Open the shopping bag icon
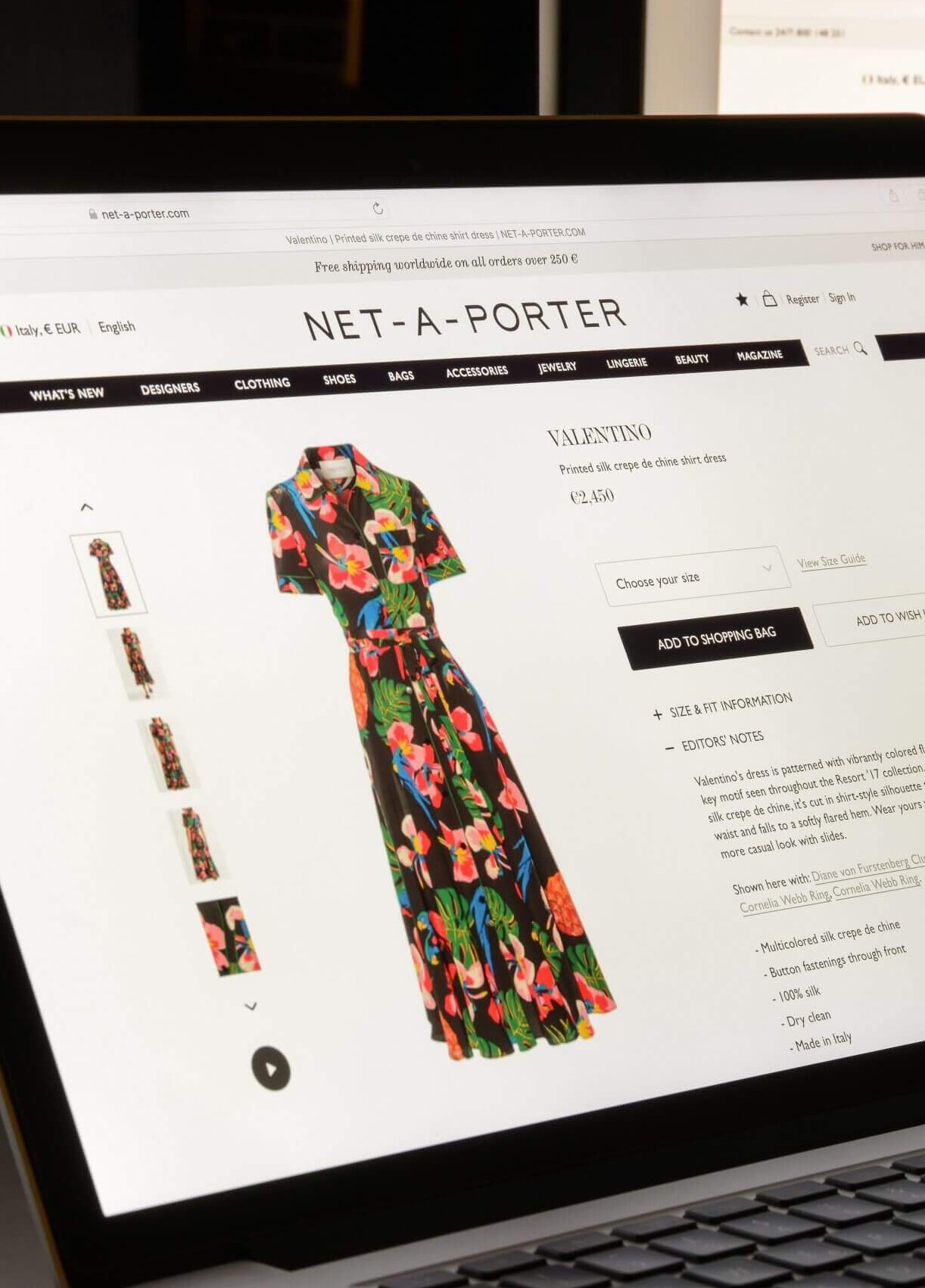Image resolution: width=925 pixels, height=1288 pixels. (769, 298)
